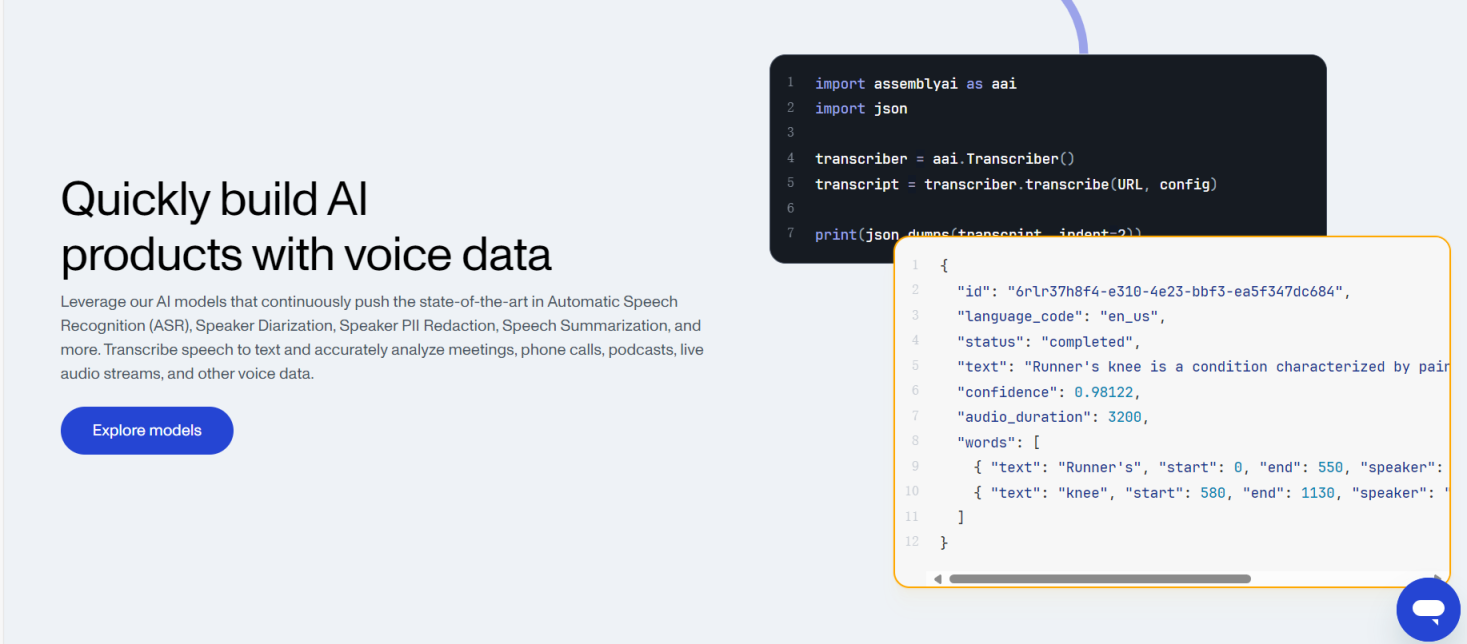Viewport: 1467px width, 644px height.
Task: Click the aai.Transcriber() code line
Action: pos(943,159)
